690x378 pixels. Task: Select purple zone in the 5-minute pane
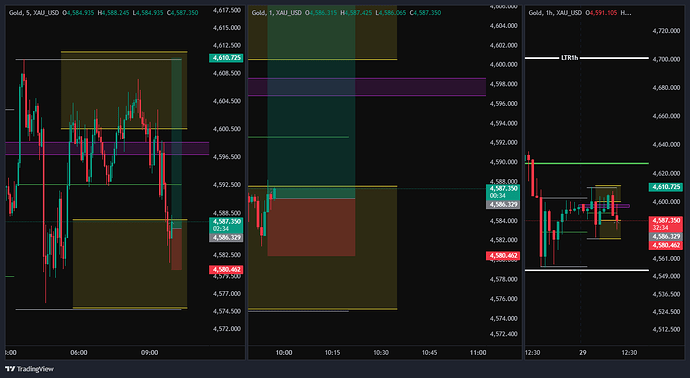point(107,148)
